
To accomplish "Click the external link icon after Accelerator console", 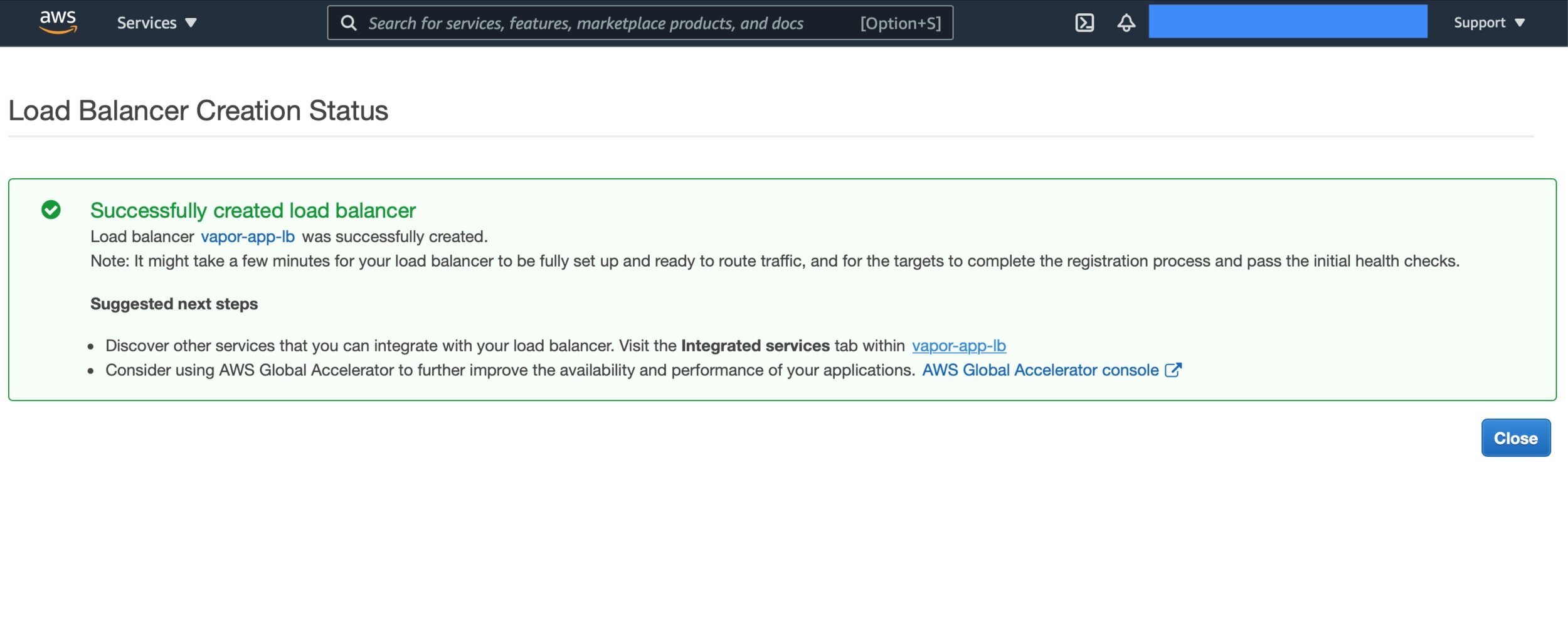I will pos(1173,370).
